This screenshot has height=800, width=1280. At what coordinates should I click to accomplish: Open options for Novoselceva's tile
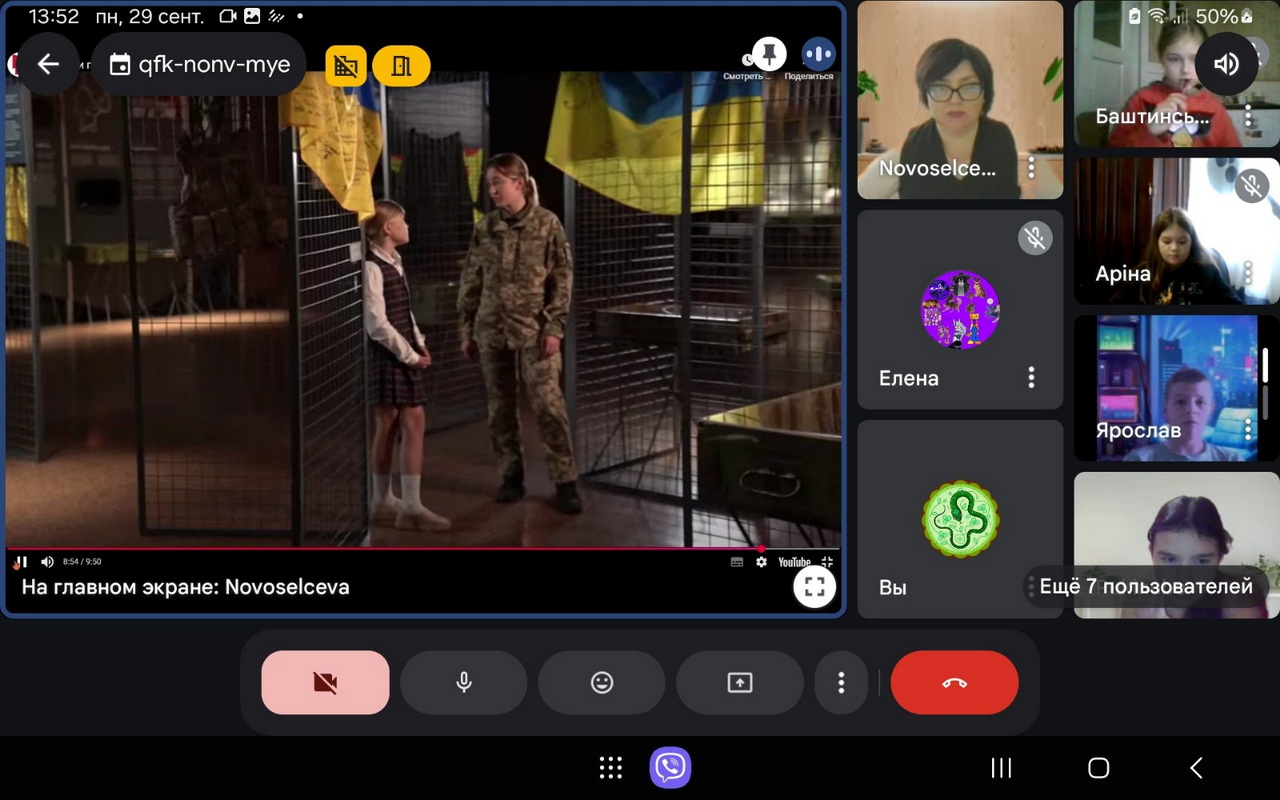1031,167
